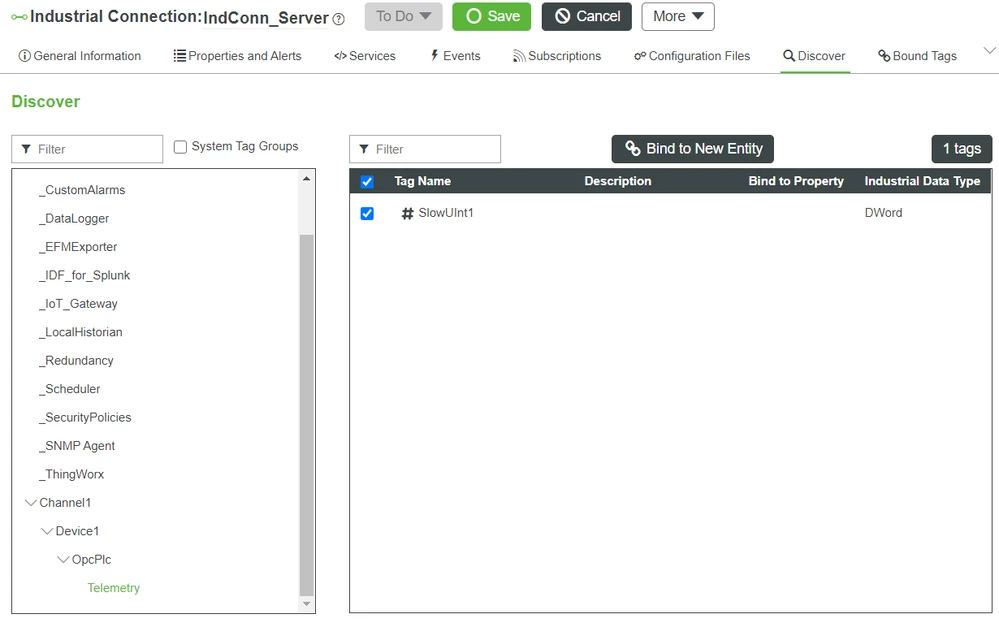Click the tag list Filter input field

click(x=425, y=149)
